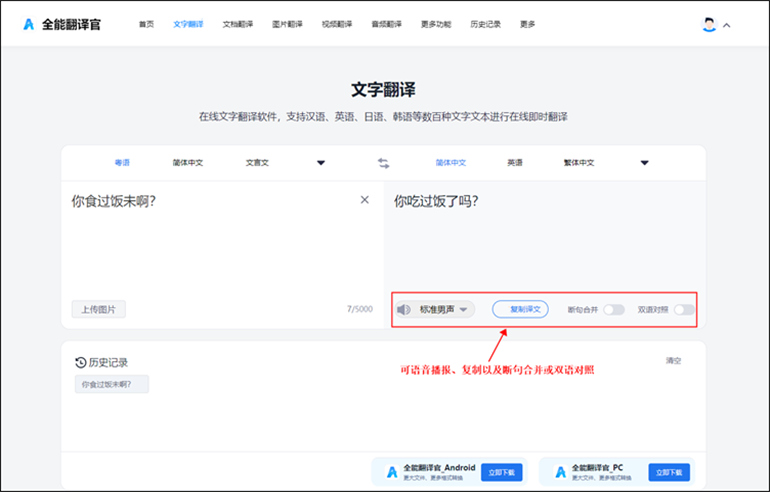Image resolution: width=770 pixels, height=492 pixels.
Task: Click the swap languages arrows icon
Action: 383,163
